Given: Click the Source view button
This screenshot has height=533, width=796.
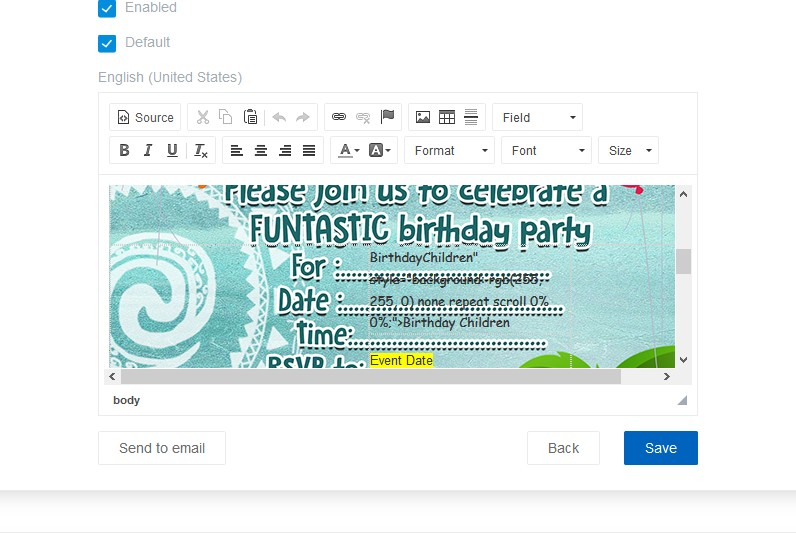Looking at the screenshot, I should pos(145,117).
